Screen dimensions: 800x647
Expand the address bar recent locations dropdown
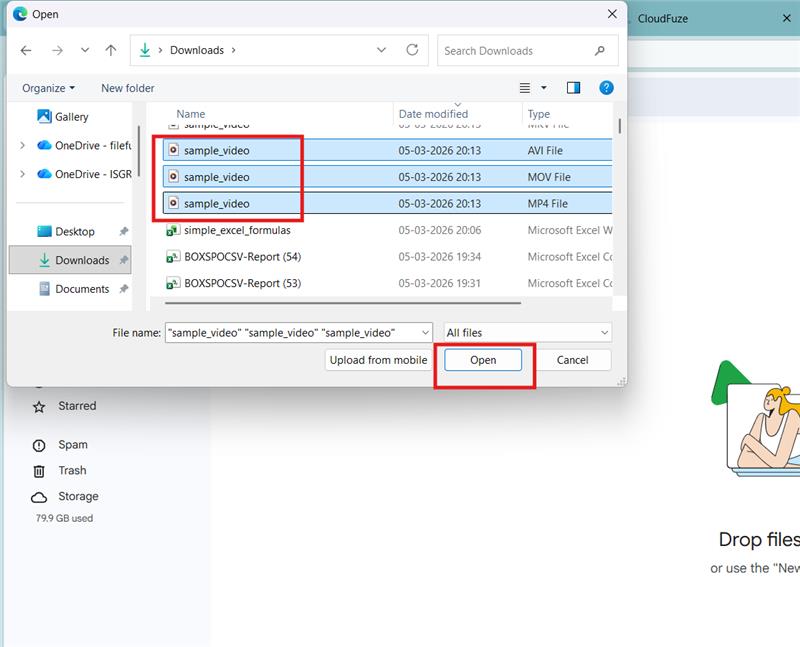[381, 49]
